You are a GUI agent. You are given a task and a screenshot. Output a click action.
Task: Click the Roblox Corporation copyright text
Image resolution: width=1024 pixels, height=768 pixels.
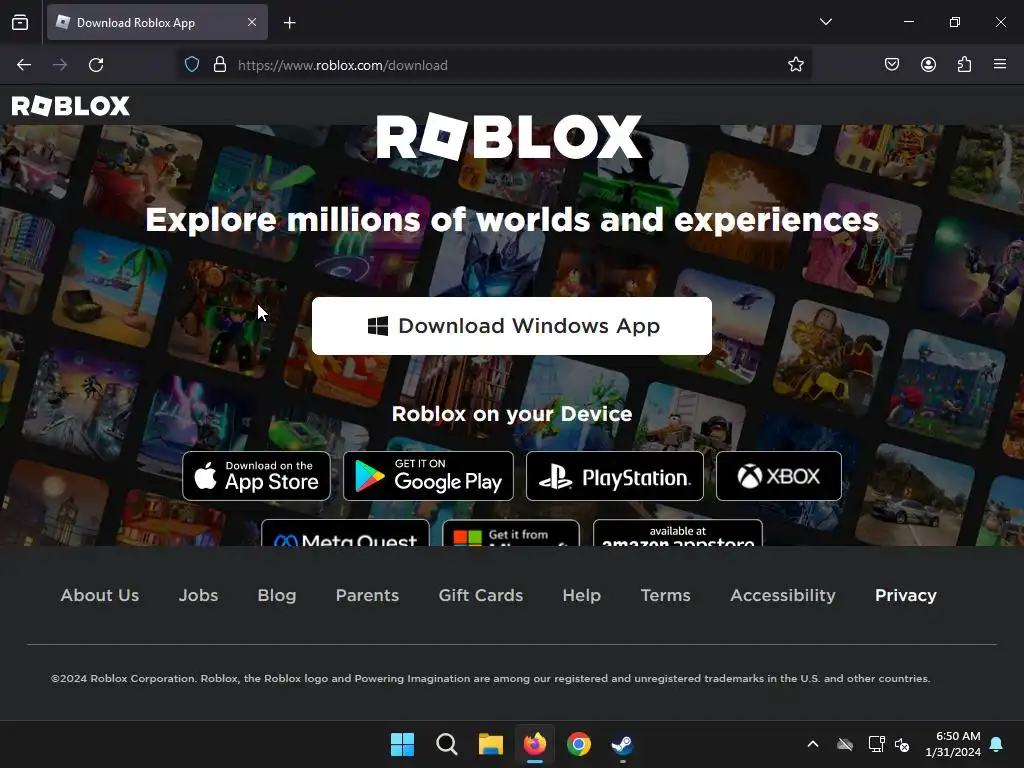click(490, 679)
